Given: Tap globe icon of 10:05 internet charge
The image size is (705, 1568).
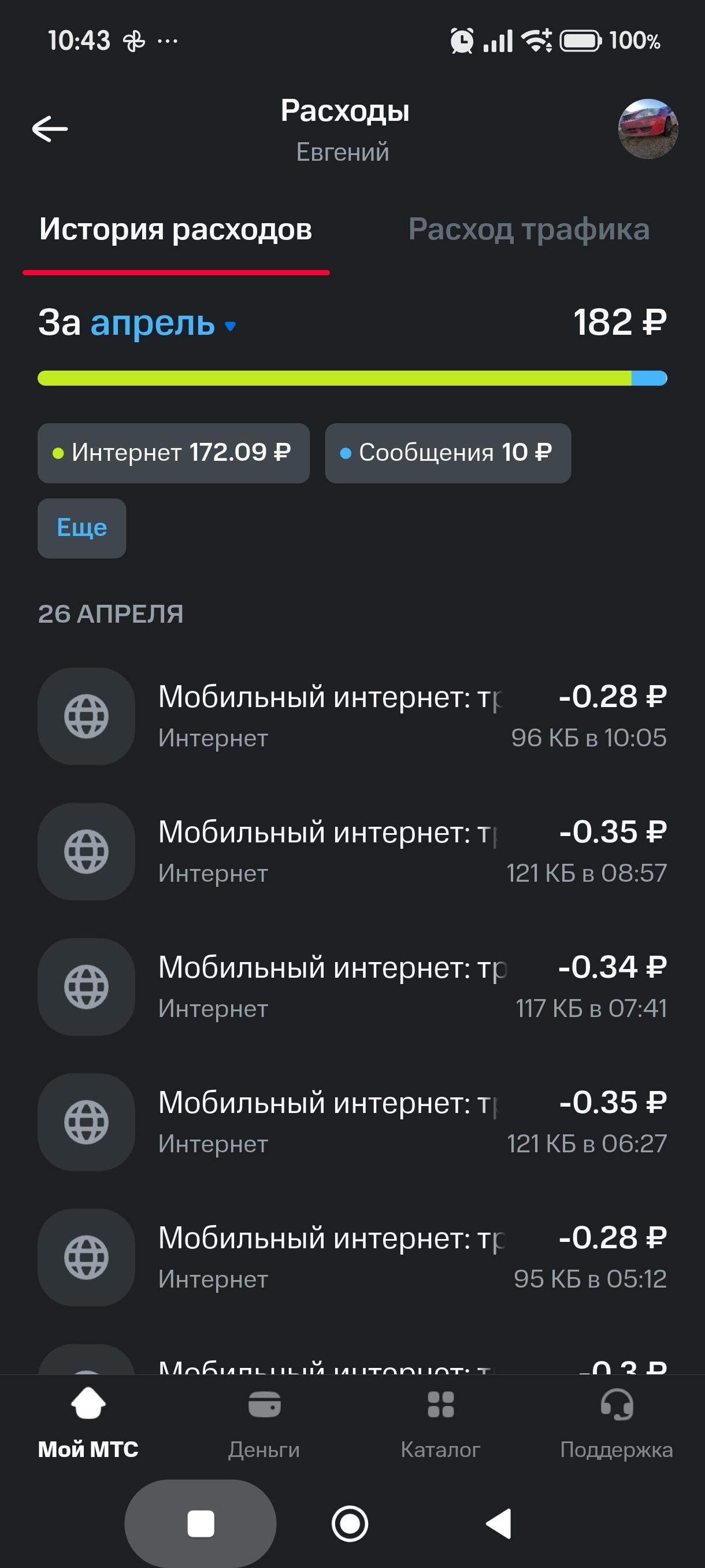Looking at the screenshot, I should (86, 716).
